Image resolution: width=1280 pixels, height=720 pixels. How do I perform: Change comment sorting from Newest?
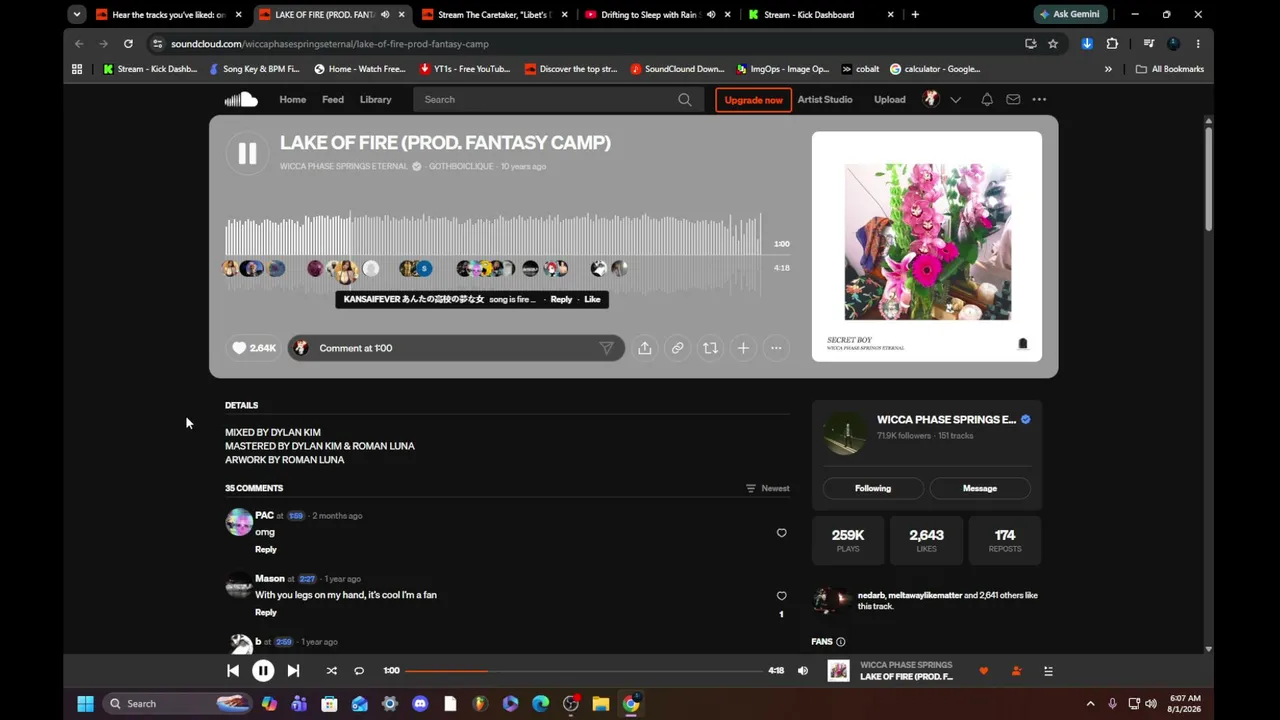767,488
